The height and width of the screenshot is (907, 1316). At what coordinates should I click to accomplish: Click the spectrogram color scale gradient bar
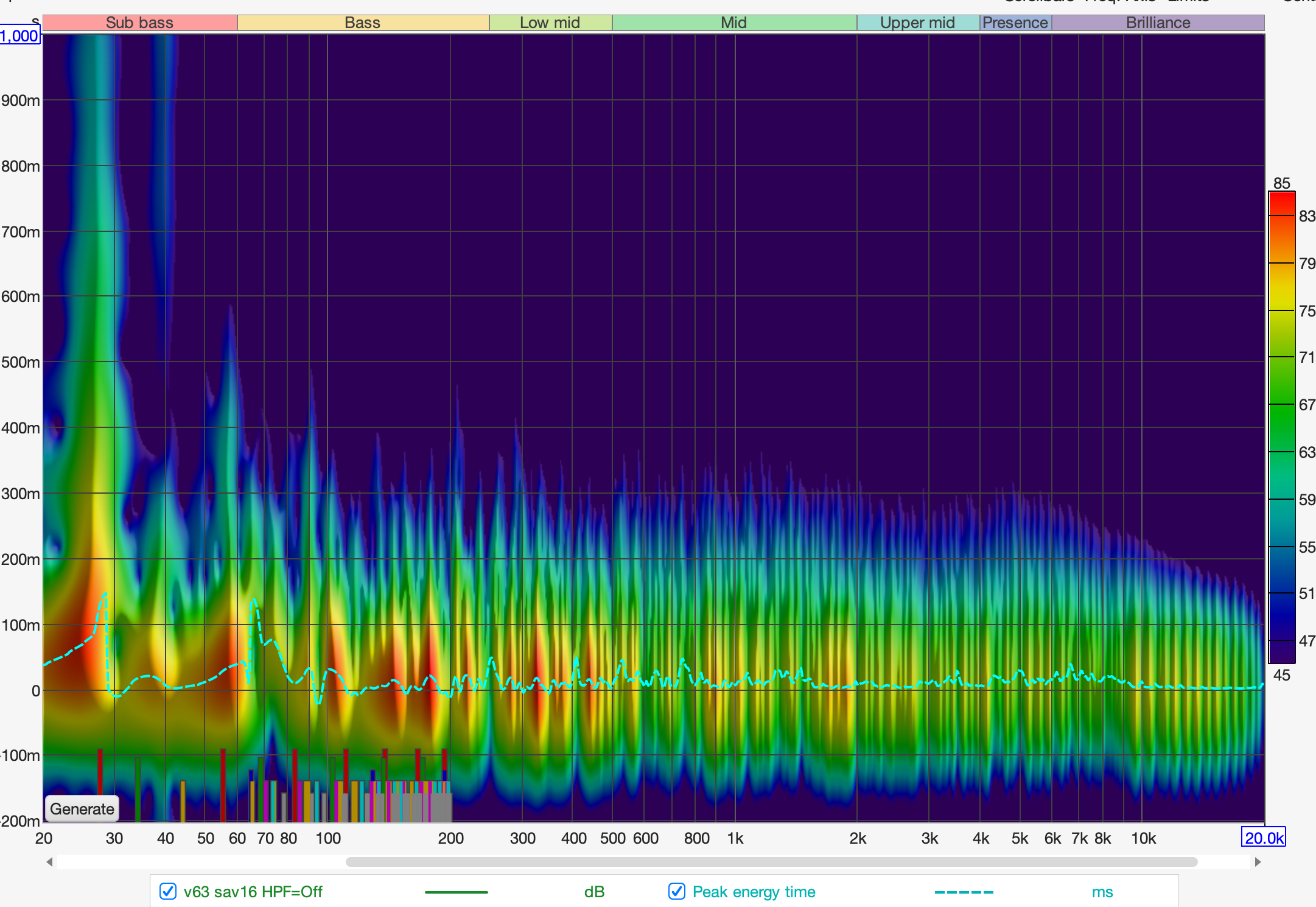(1281, 426)
